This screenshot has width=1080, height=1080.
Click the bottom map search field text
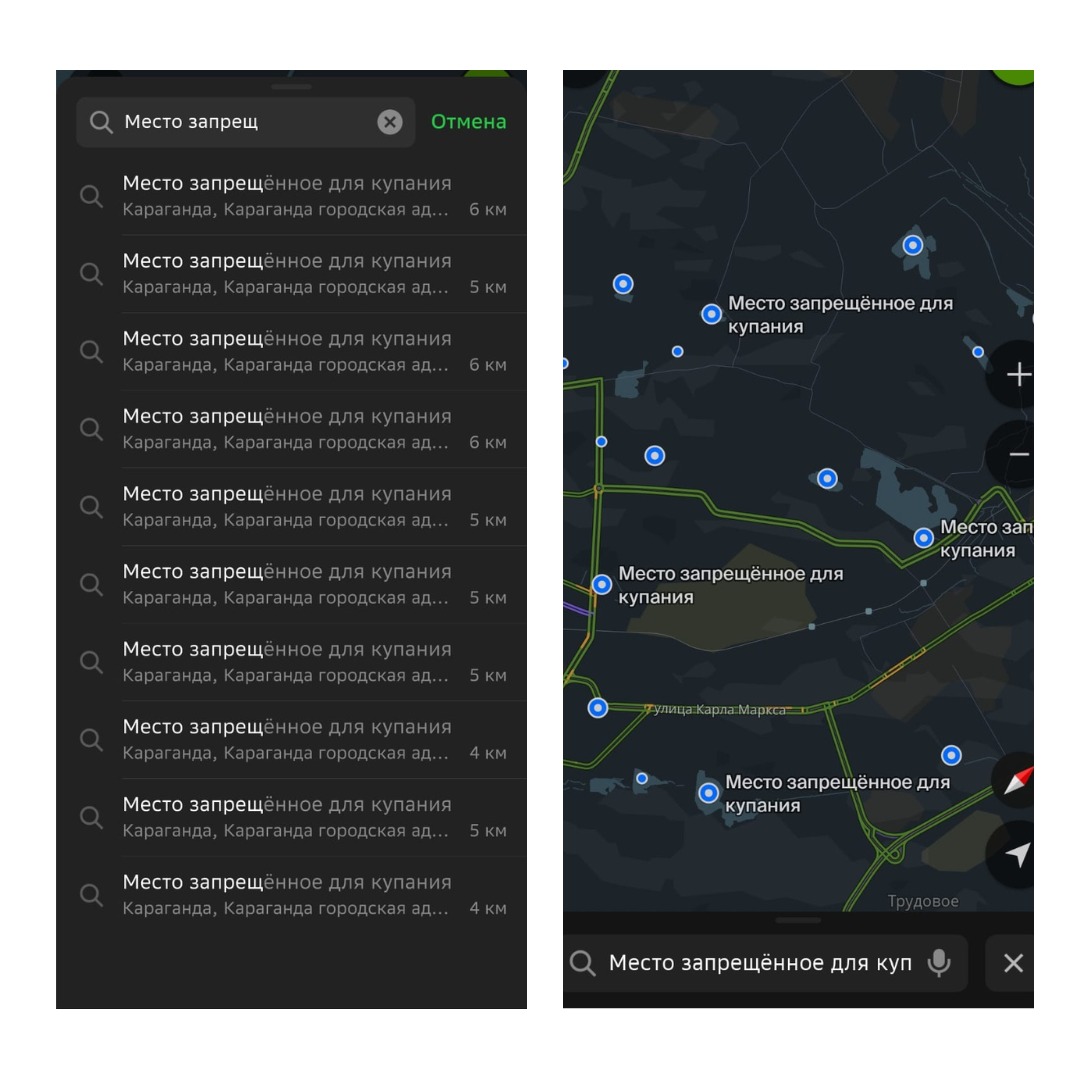click(760, 963)
